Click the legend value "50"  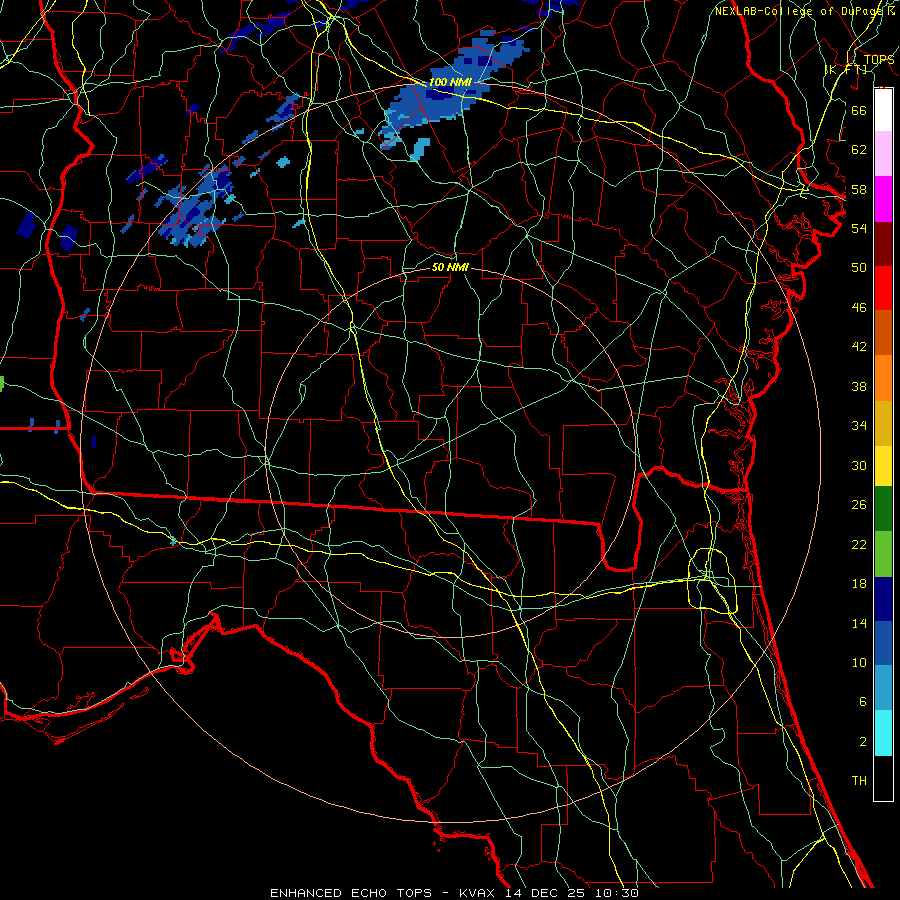pyautogui.click(x=859, y=268)
